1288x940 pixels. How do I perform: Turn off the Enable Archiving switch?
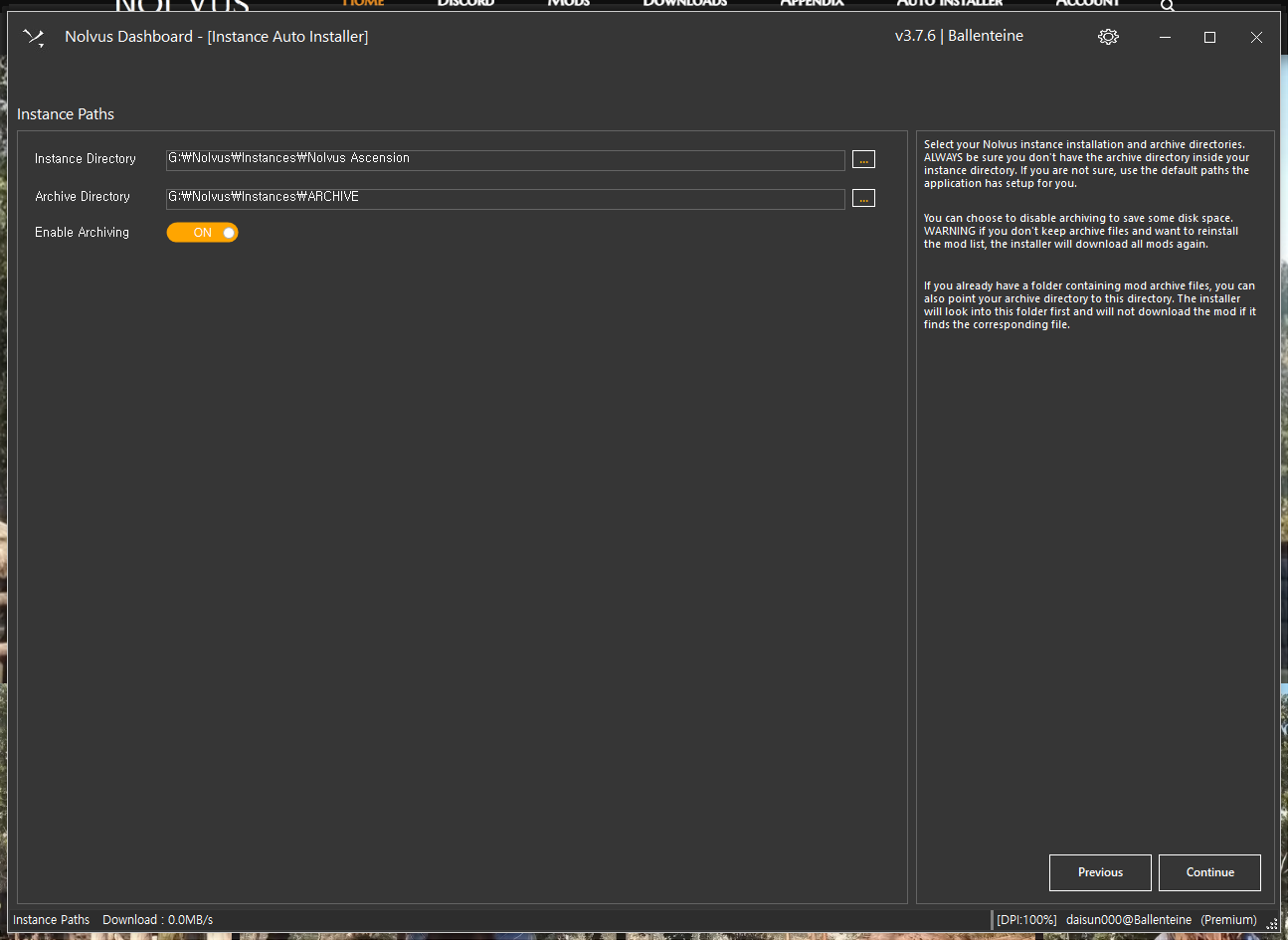[x=202, y=233]
